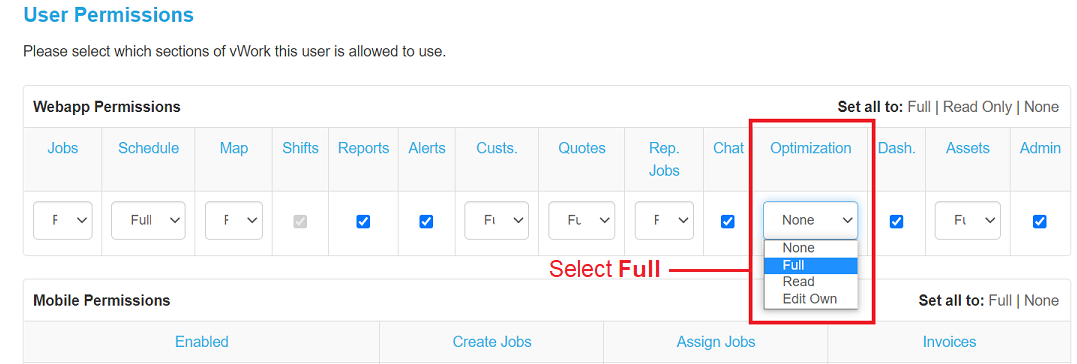Set all Mobile Permissions to None
This screenshot has height=364, width=1077.
pyautogui.click(x=1041, y=301)
